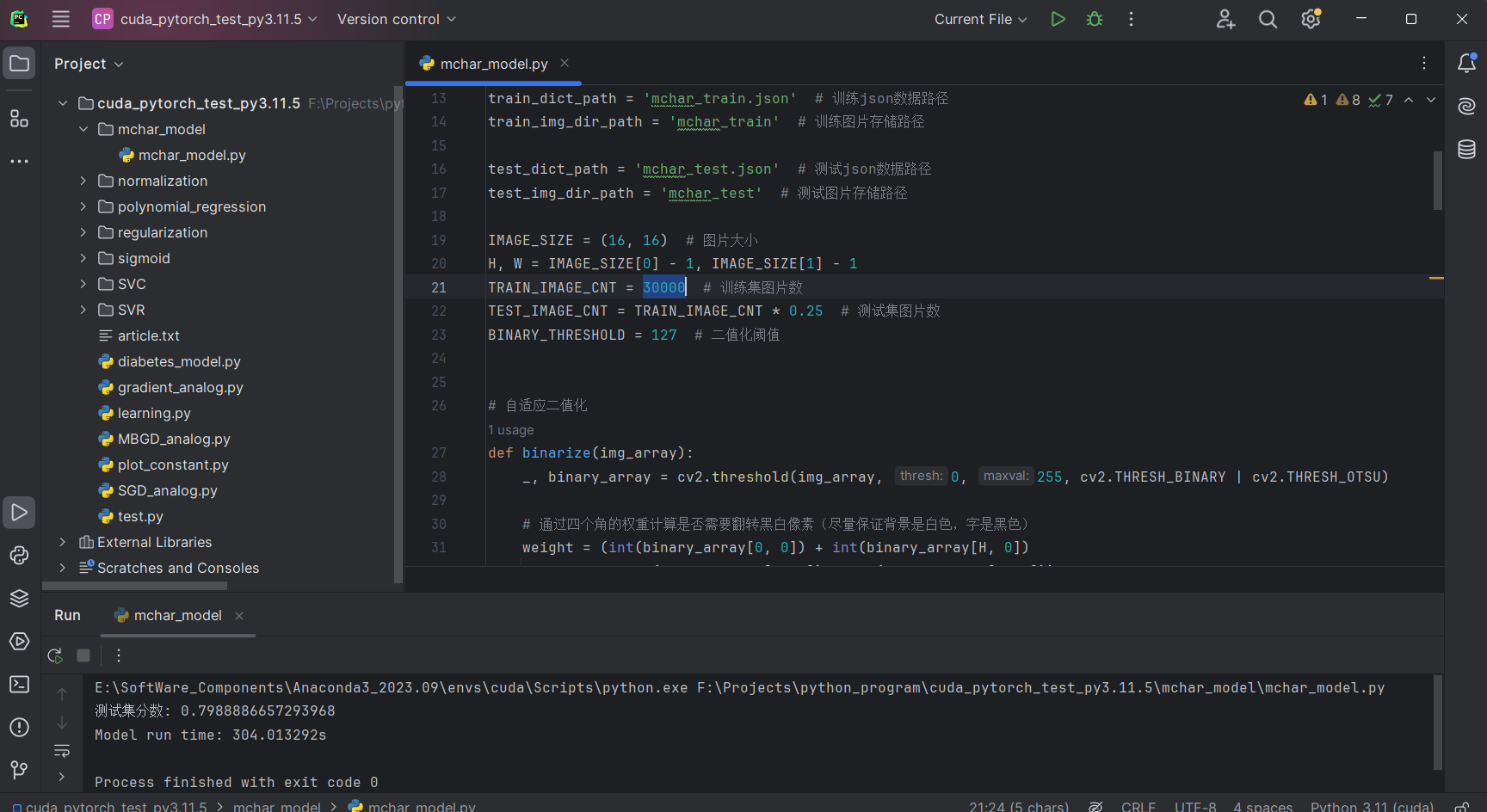
Task: Open IDE settings gear
Action: coord(1311,19)
